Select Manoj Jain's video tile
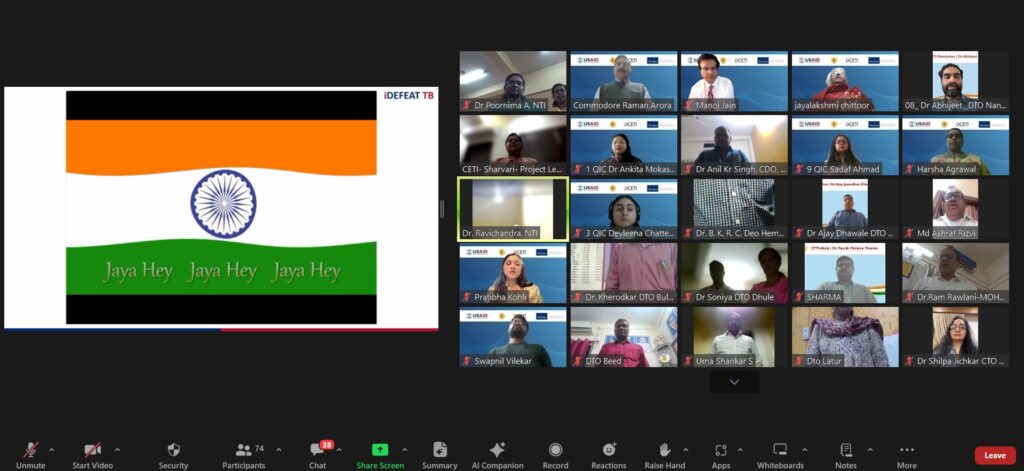 [x=734, y=81]
